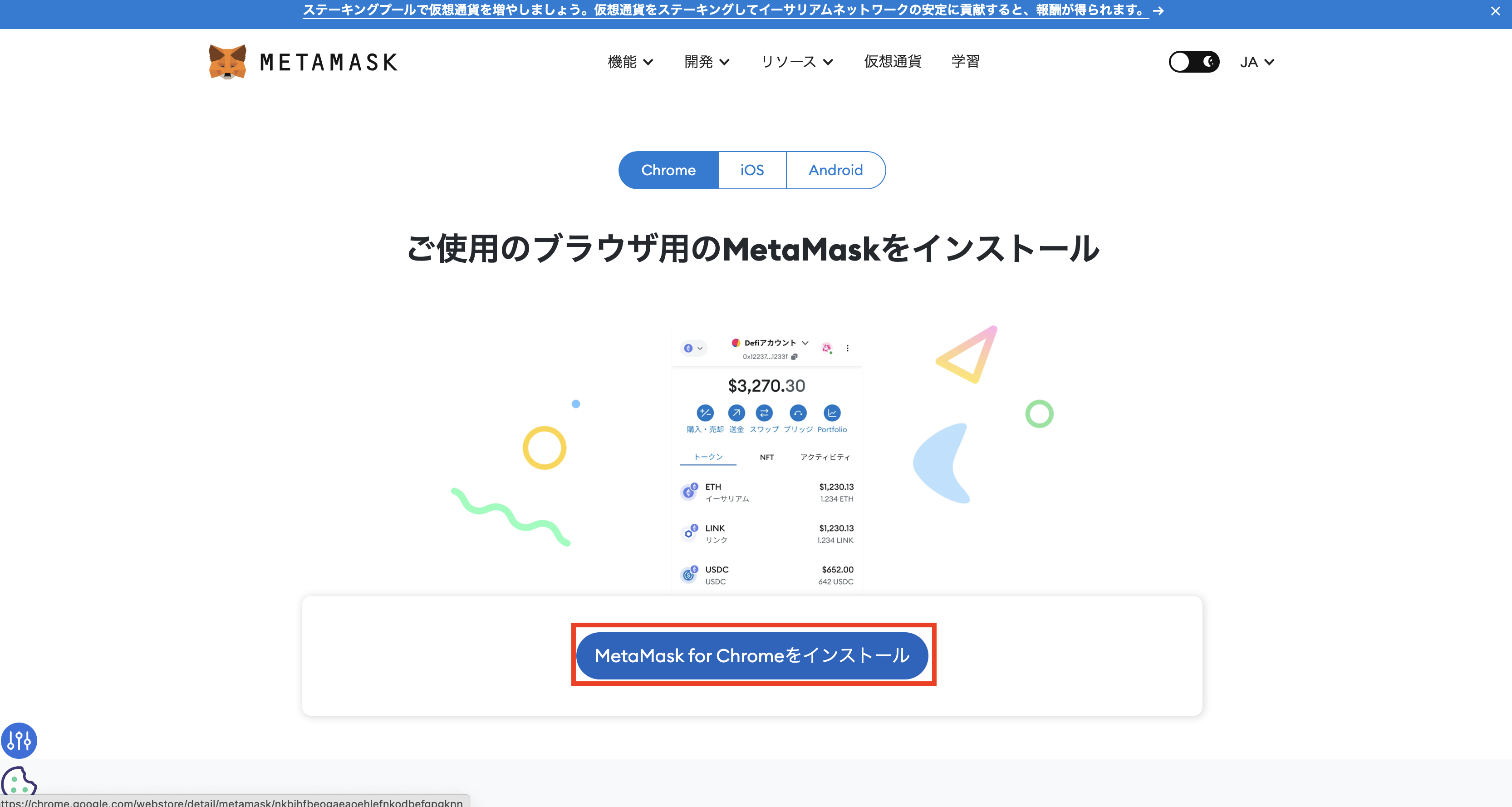Viewport: 1512px width, 807px height.
Task: Open the 学習 learn navigation item
Action: [x=965, y=62]
